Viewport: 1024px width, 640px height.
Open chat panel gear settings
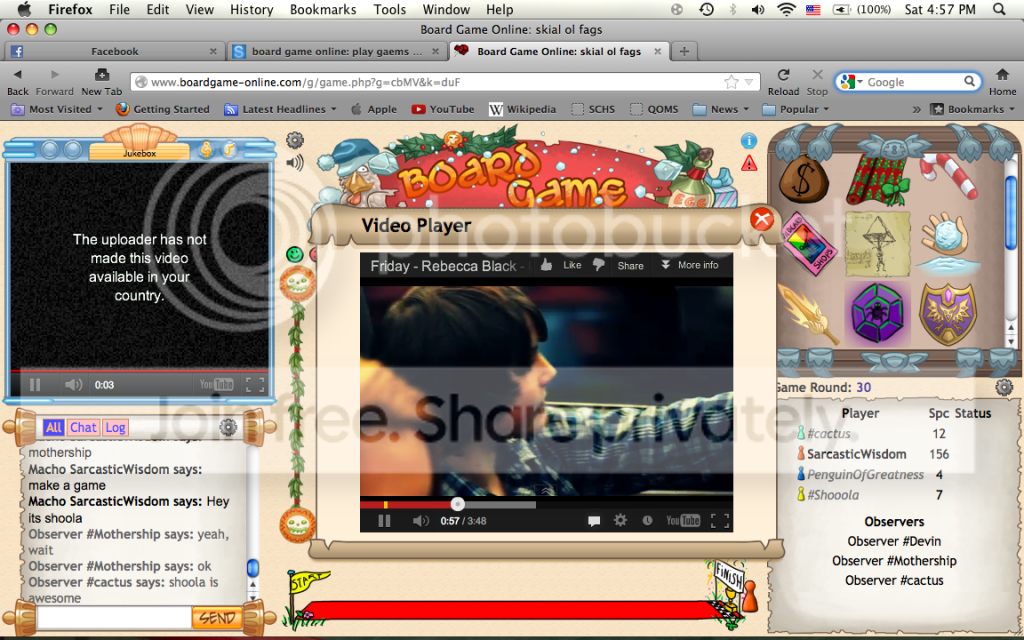click(227, 427)
